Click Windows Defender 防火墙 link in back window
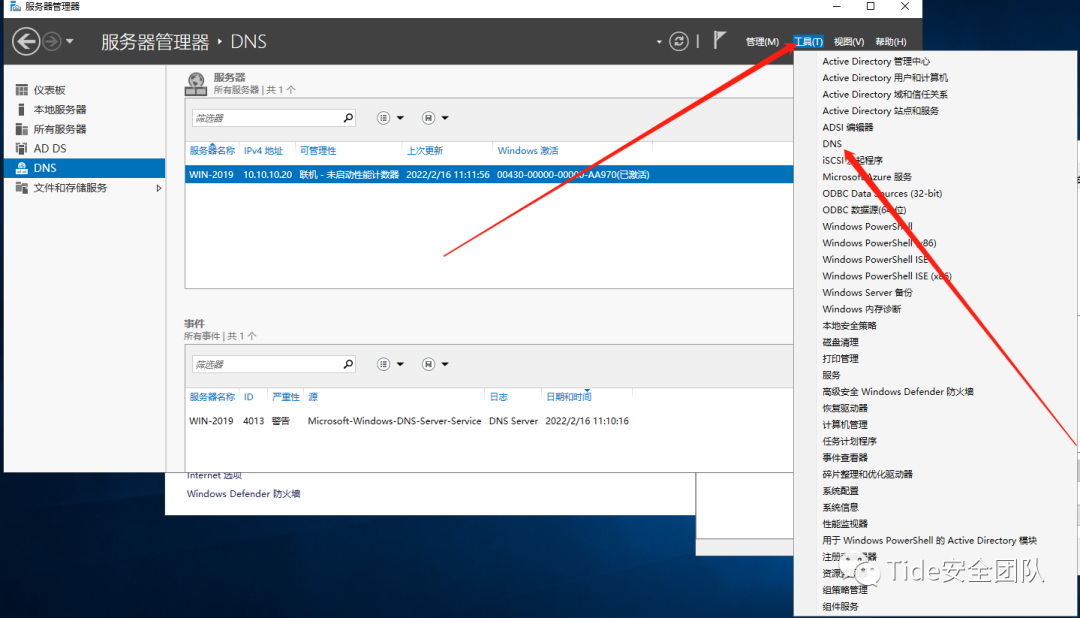Image resolution: width=1080 pixels, height=618 pixels. click(243, 494)
